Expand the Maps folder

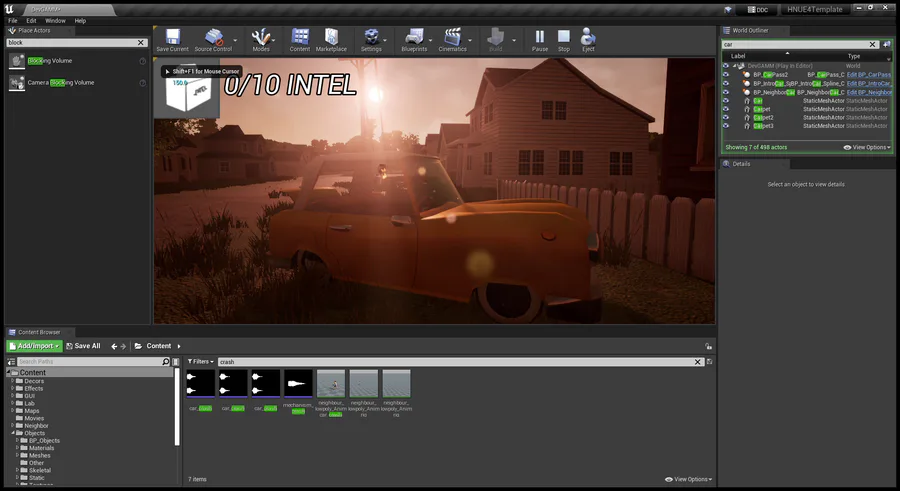[x=13, y=411]
